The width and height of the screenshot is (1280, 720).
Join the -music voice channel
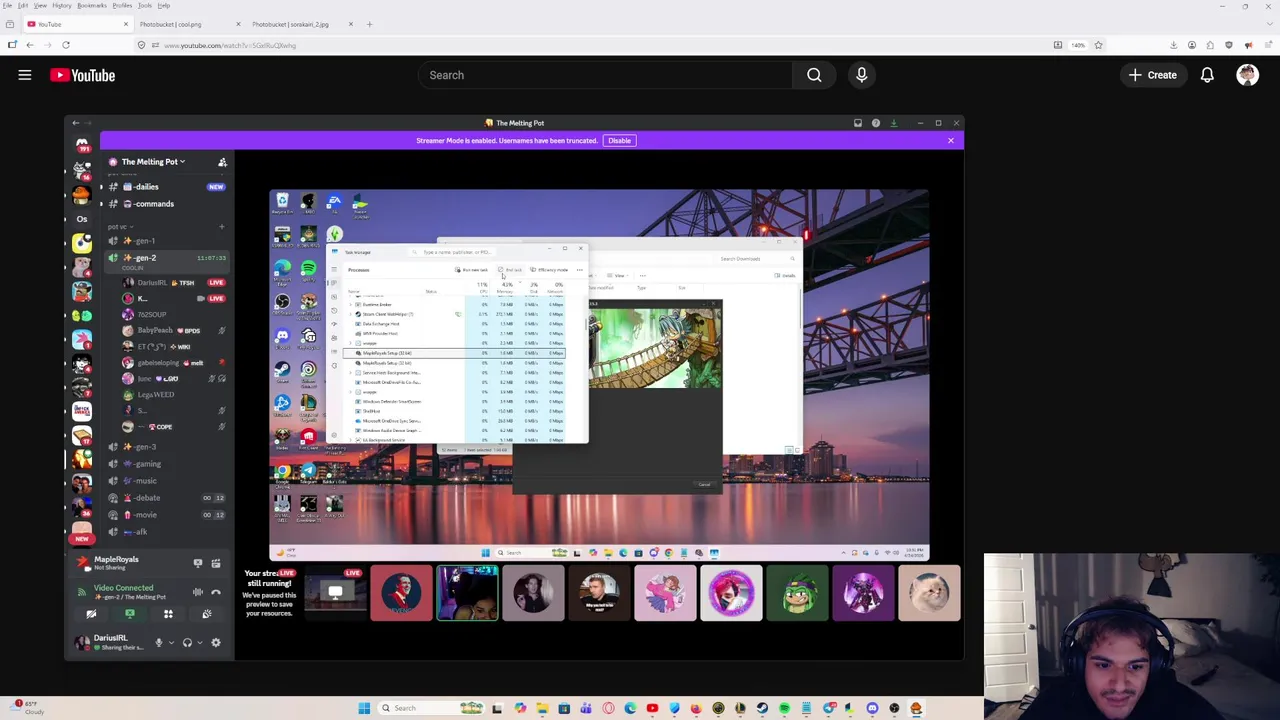click(x=166, y=481)
